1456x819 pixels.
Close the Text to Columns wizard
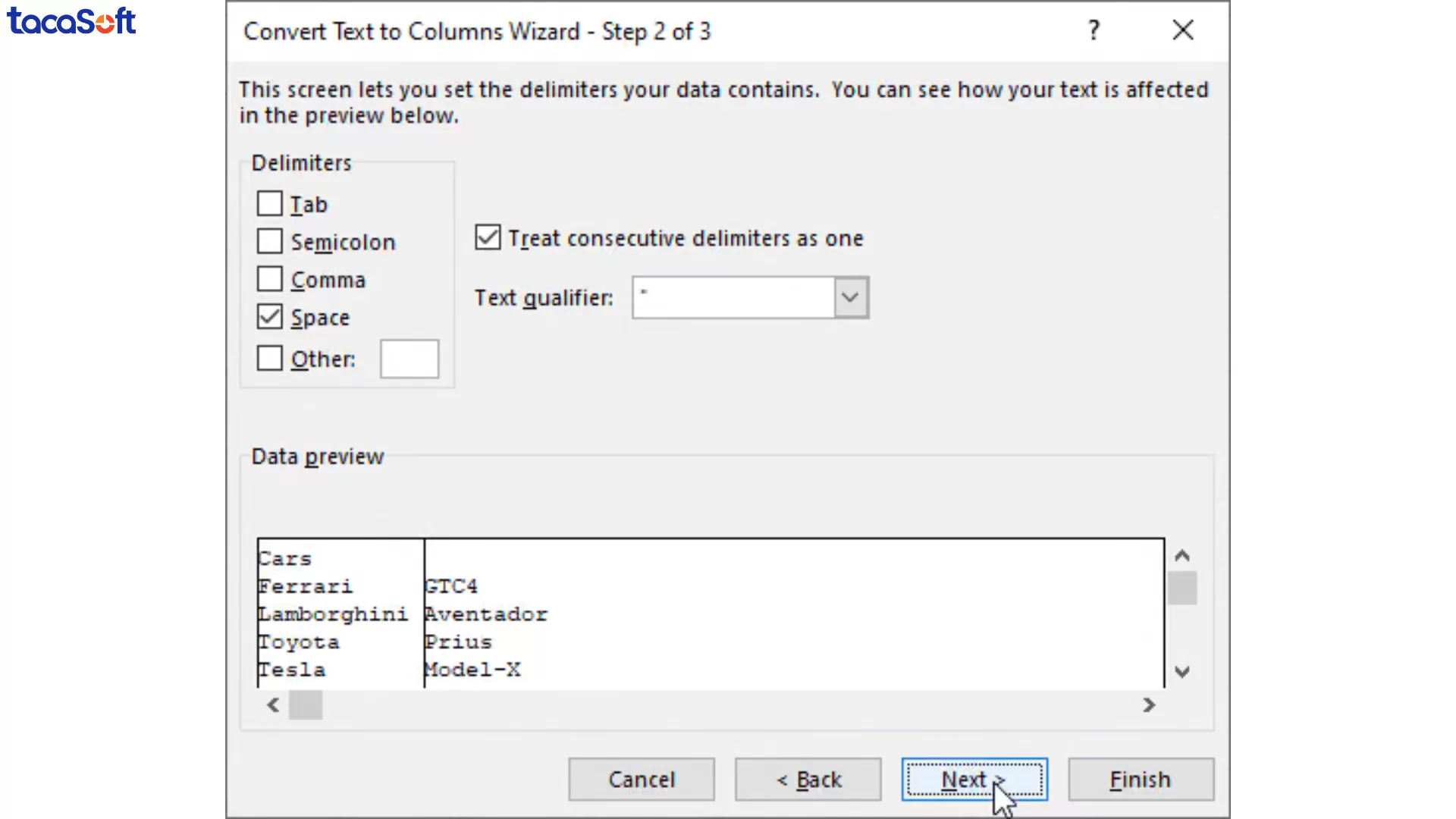[x=1182, y=30]
